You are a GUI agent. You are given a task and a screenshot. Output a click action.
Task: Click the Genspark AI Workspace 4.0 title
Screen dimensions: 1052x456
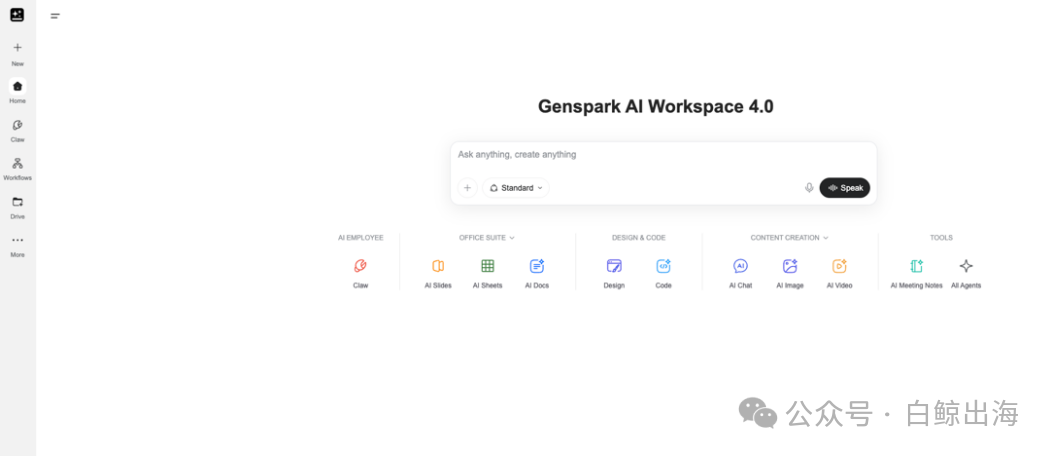tap(655, 107)
